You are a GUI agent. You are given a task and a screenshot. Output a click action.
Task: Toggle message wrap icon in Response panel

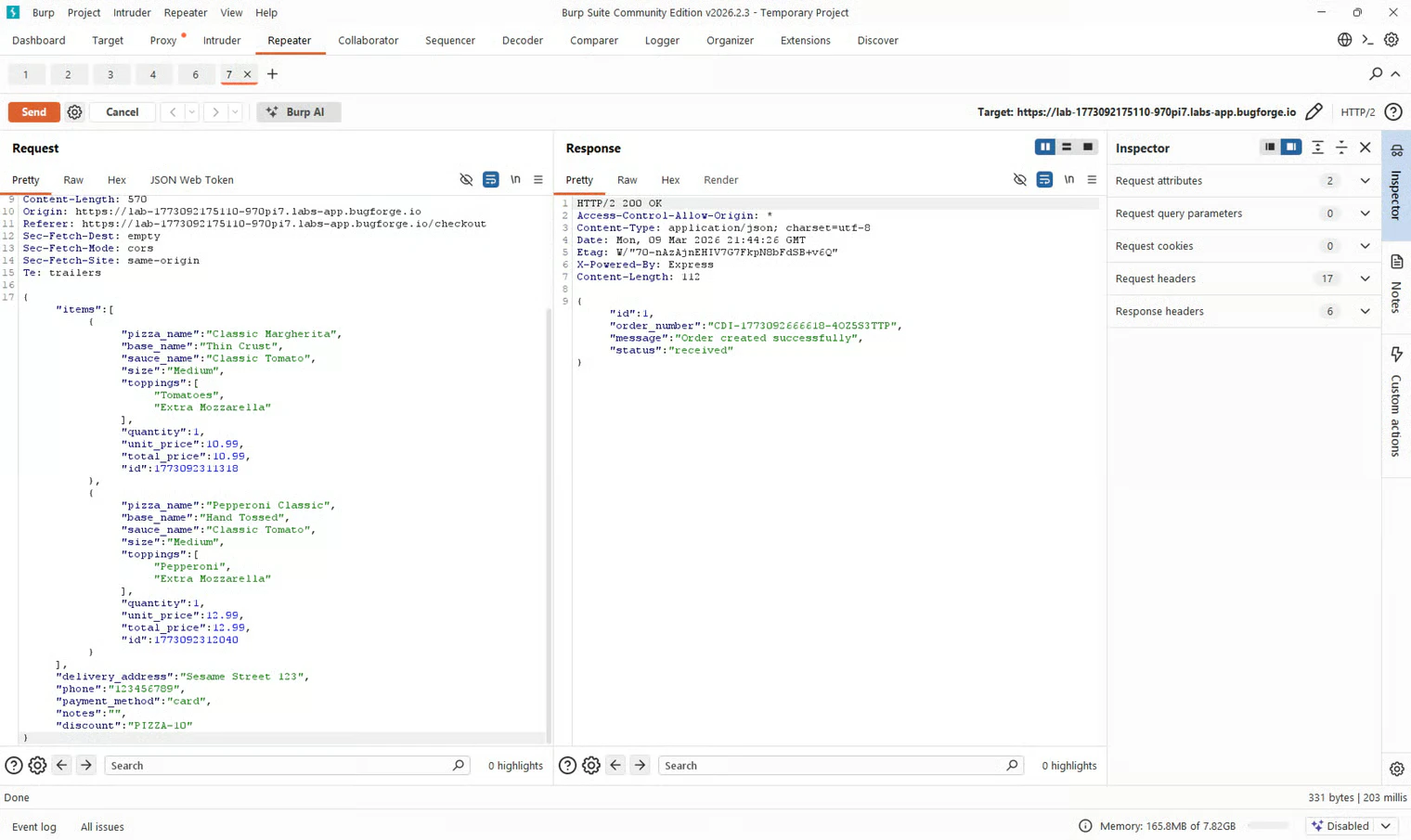point(1044,180)
